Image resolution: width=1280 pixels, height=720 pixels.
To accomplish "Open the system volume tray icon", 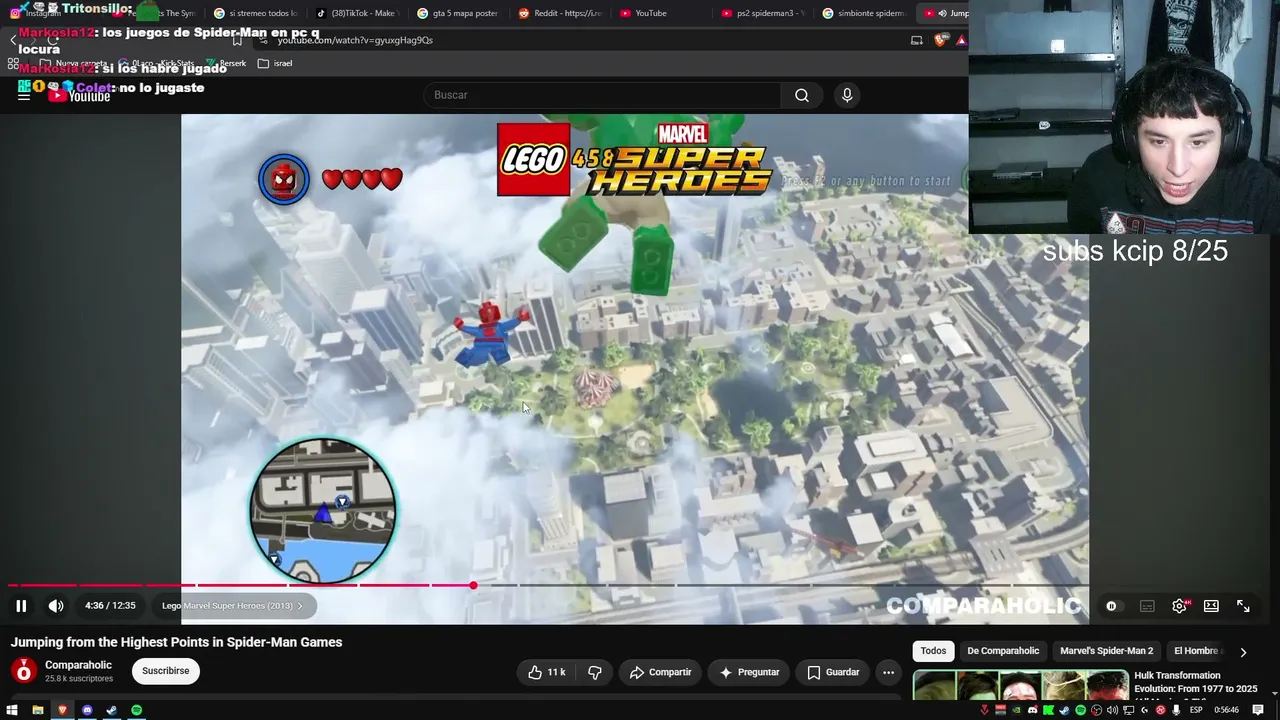I will click(1113, 710).
